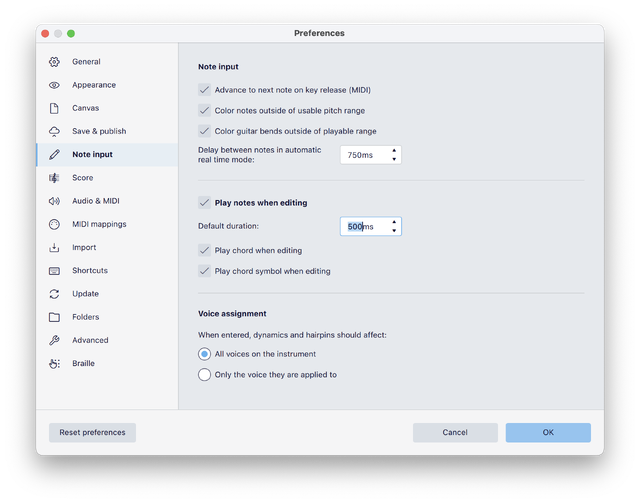640x503 pixels.
Task: Click the Import download icon
Action: click(x=54, y=247)
